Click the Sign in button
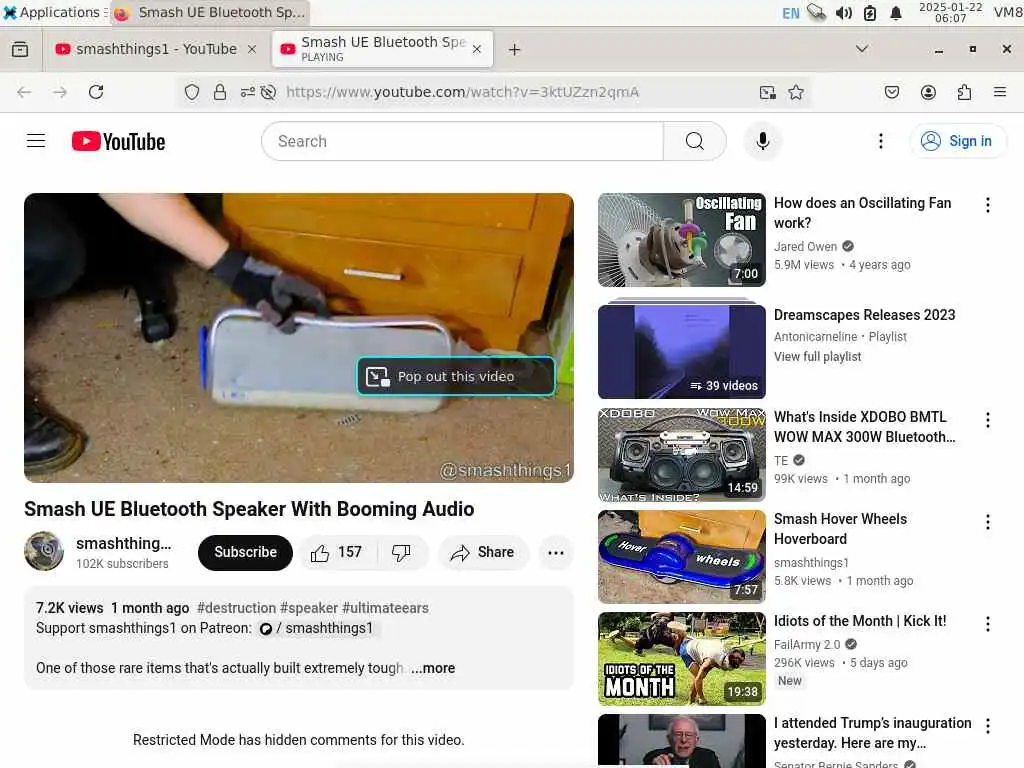Screen dimensions: 1024x768 pos(957,141)
